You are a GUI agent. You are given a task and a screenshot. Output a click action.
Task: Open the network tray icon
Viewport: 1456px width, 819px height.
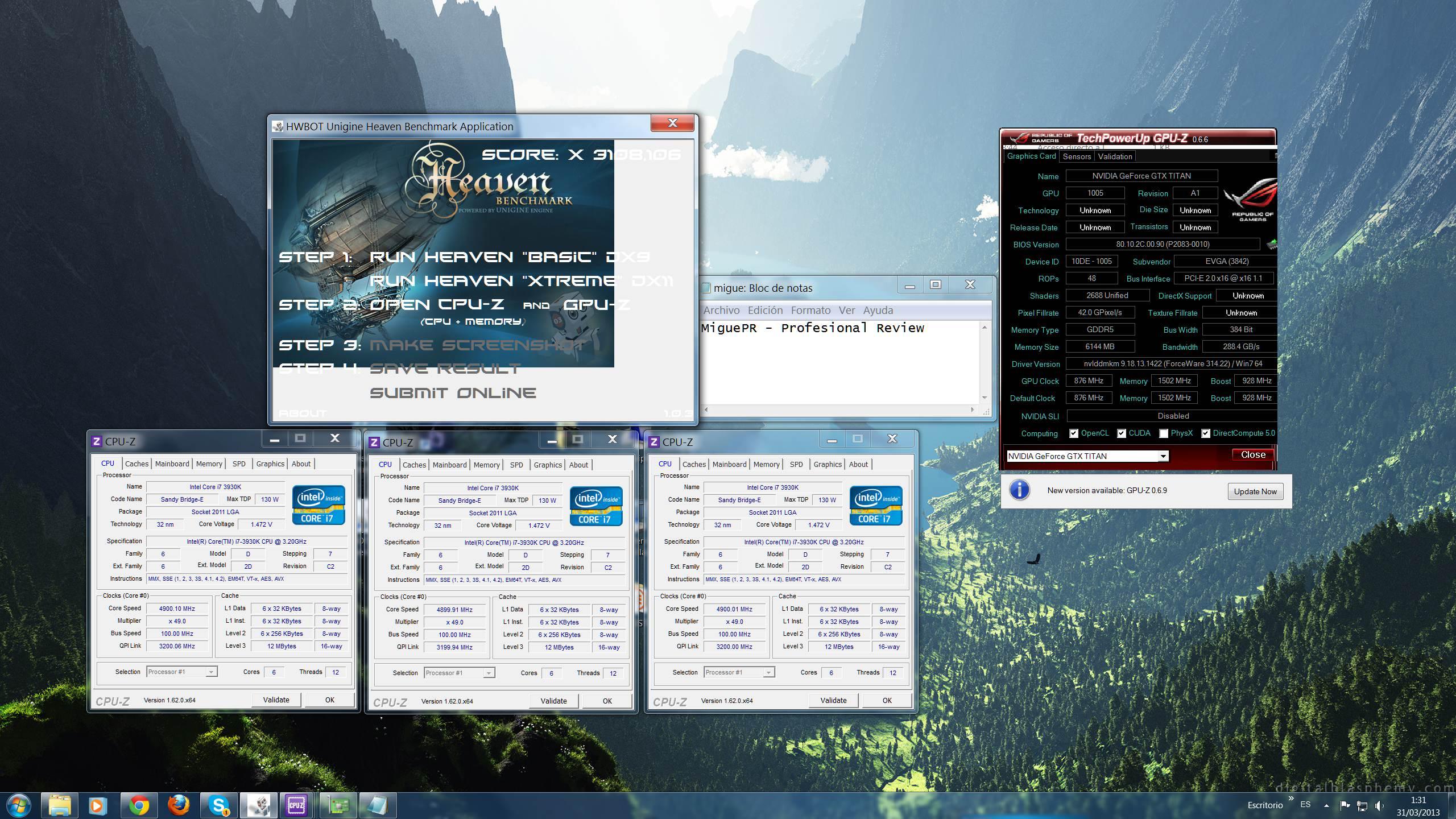coord(1362,805)
